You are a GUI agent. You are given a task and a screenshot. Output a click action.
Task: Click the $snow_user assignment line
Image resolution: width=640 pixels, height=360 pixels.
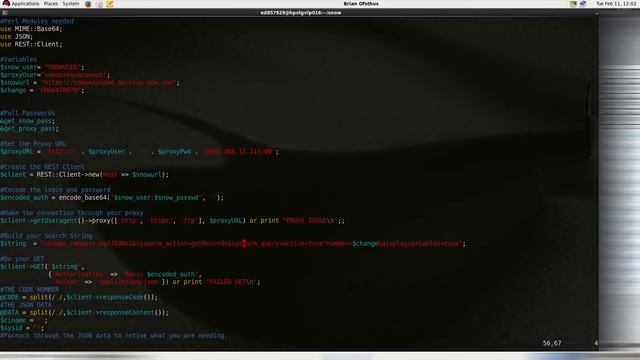[x=42, y=67]
